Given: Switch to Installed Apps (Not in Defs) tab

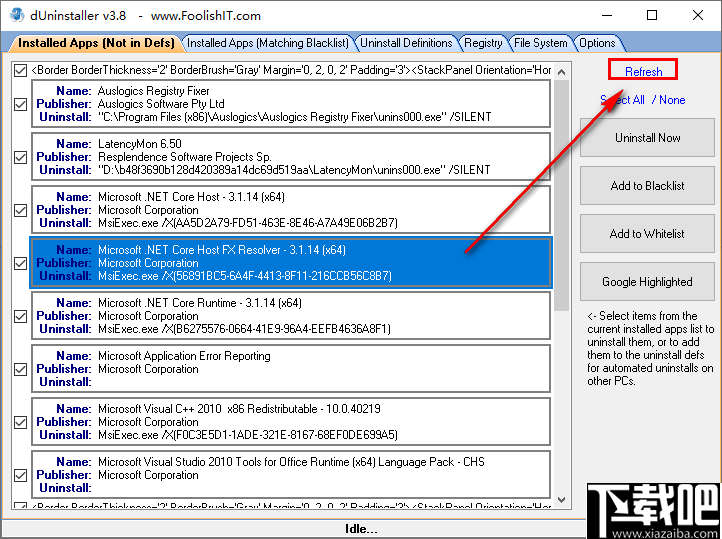Looking at the screenshot, I should (96, 43).
